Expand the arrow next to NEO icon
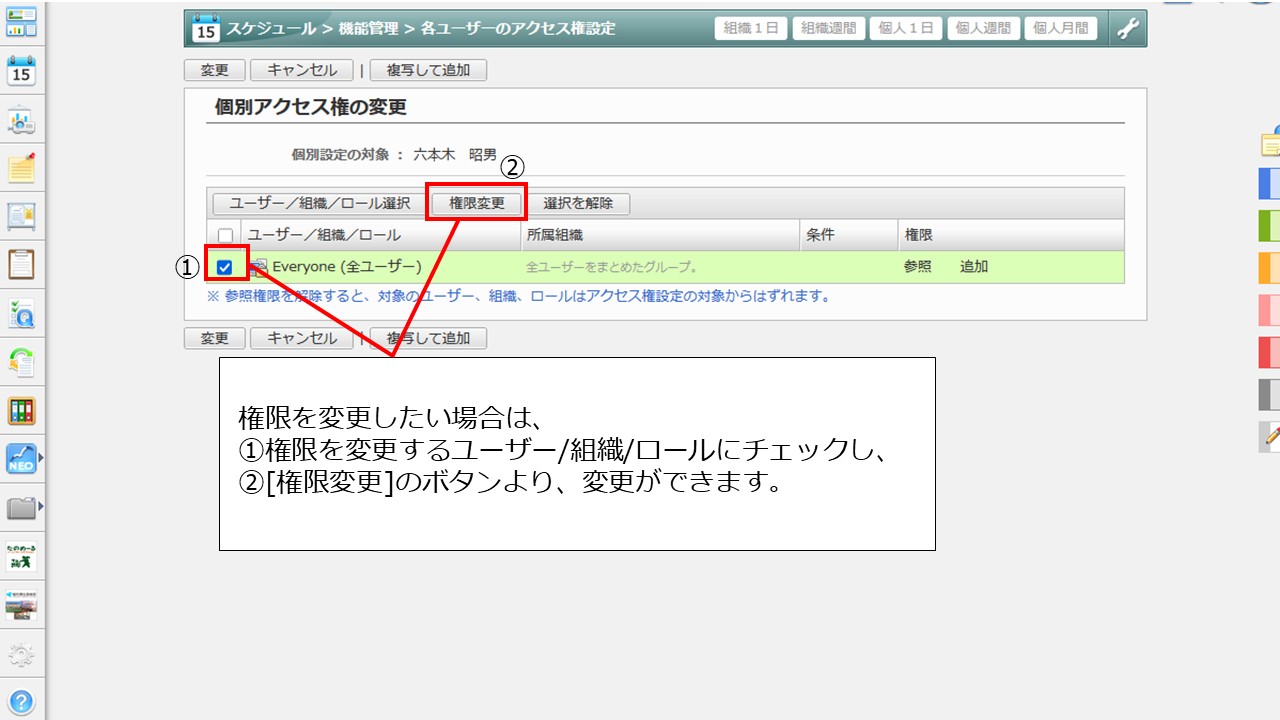 pyautogui.click(x=41, y=458)
